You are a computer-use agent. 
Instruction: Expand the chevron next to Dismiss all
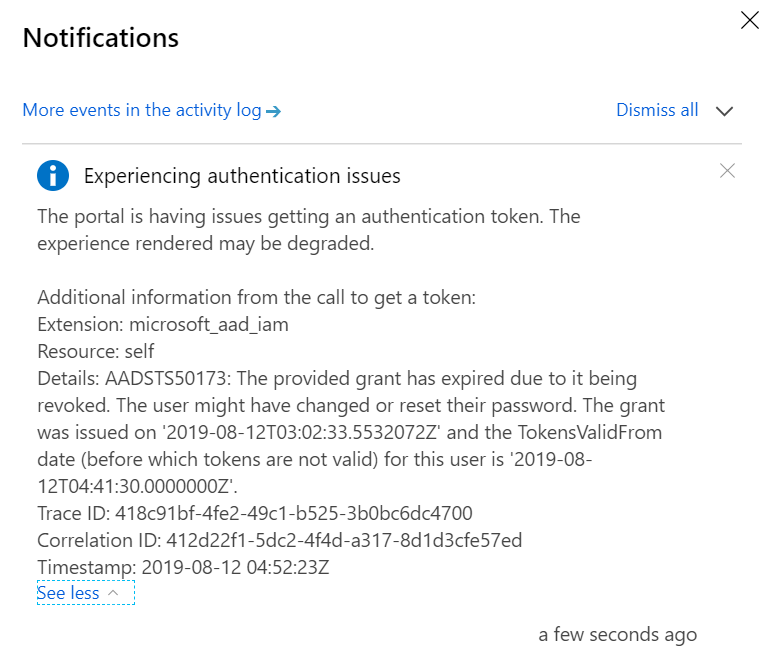pos(725,111)
